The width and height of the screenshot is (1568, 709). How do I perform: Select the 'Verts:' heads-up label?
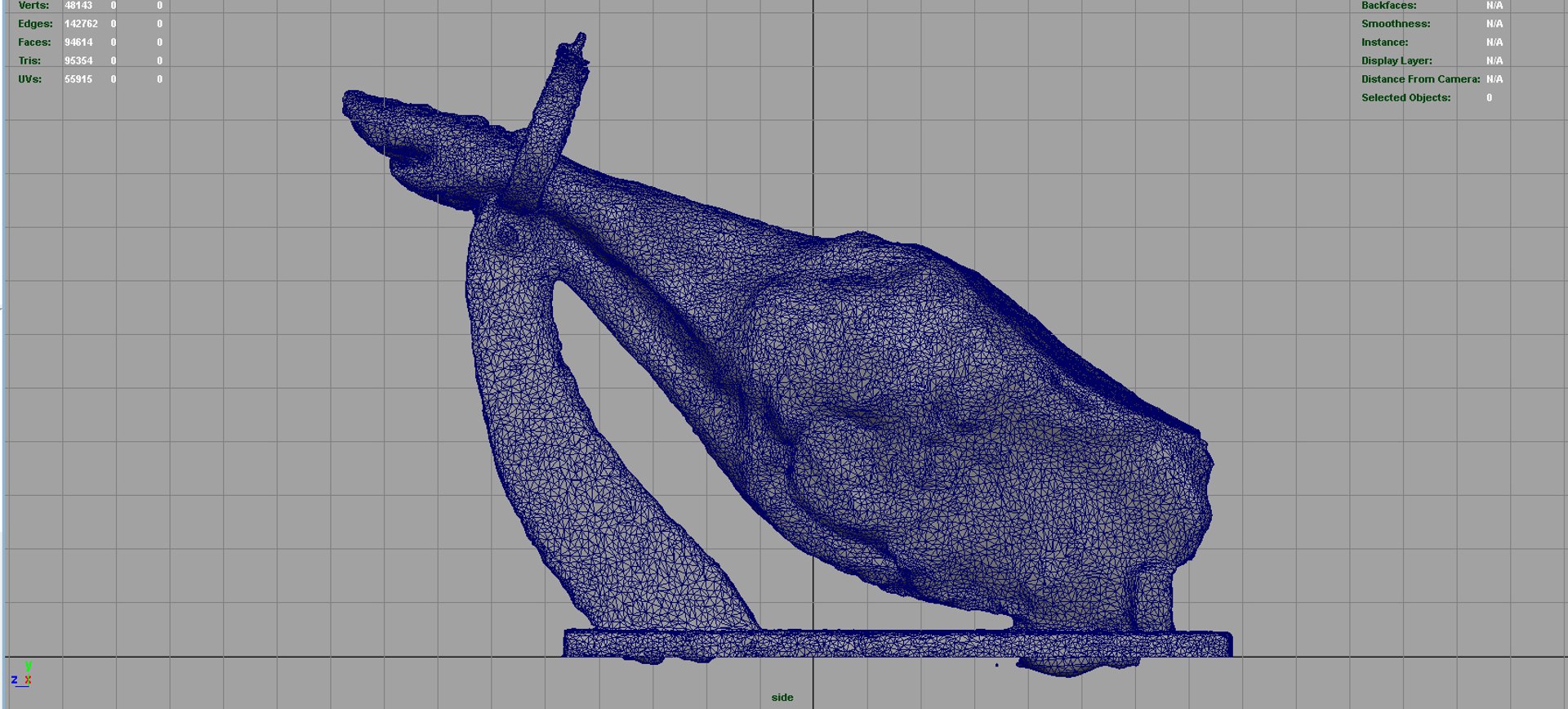pos(33,6)
